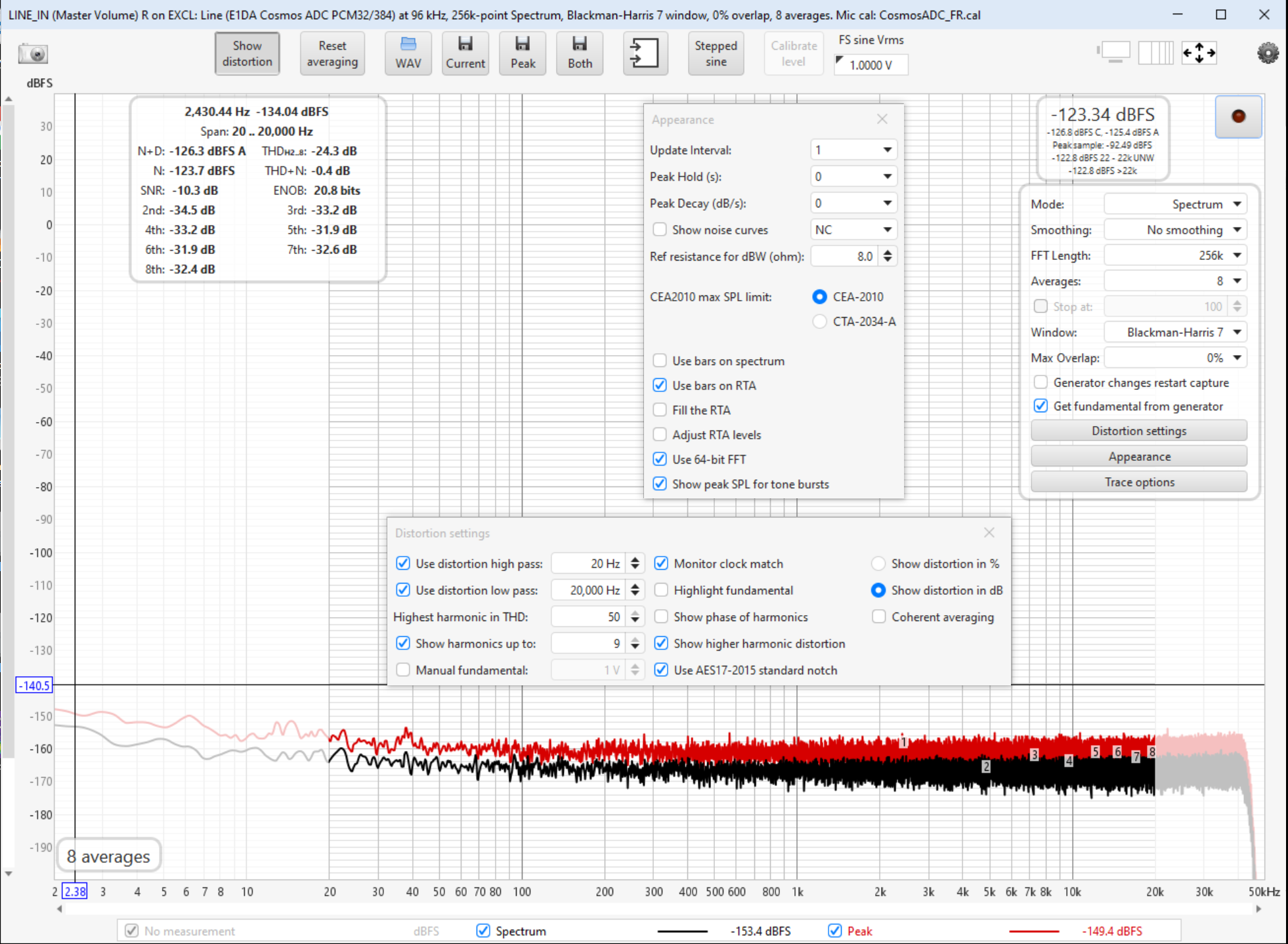This screenshot has width=1288, height=944.
Task: Hide the Spectrum trace checkbox
Action: tap(483, 931)
